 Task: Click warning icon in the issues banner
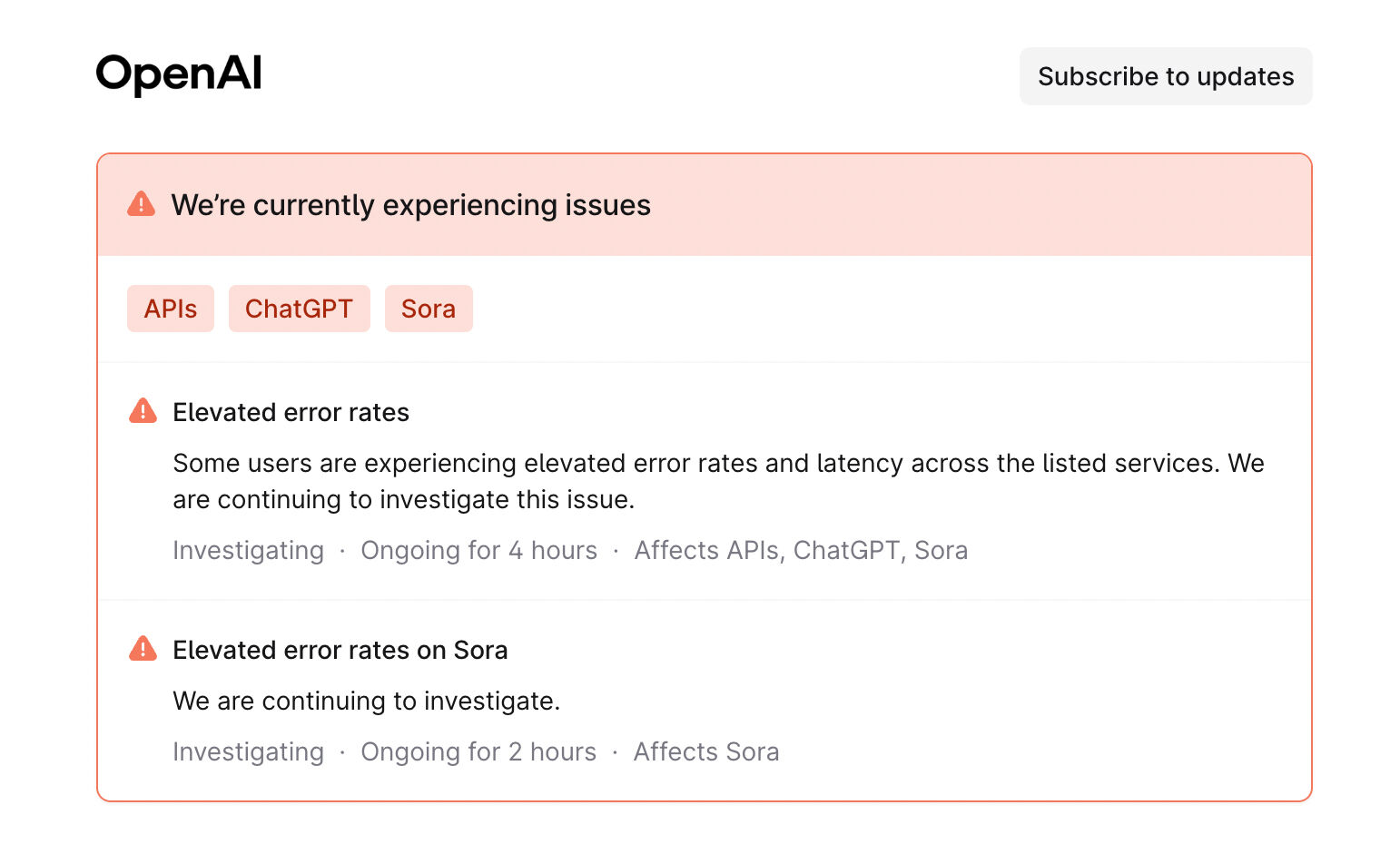pyautogui.click(x=141, y=204)
